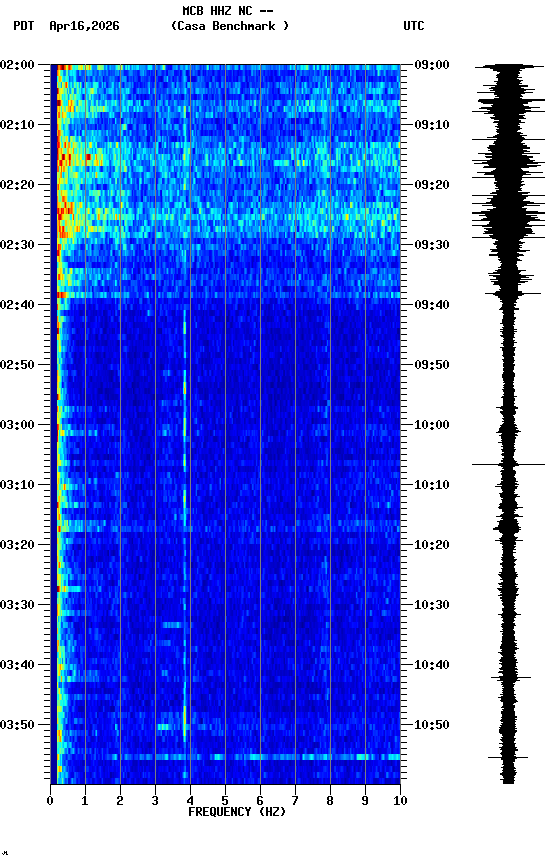Click the 02:10 PDT time label
The width and height of the screenshot is (552, 864).
click(x=17, y=125)
